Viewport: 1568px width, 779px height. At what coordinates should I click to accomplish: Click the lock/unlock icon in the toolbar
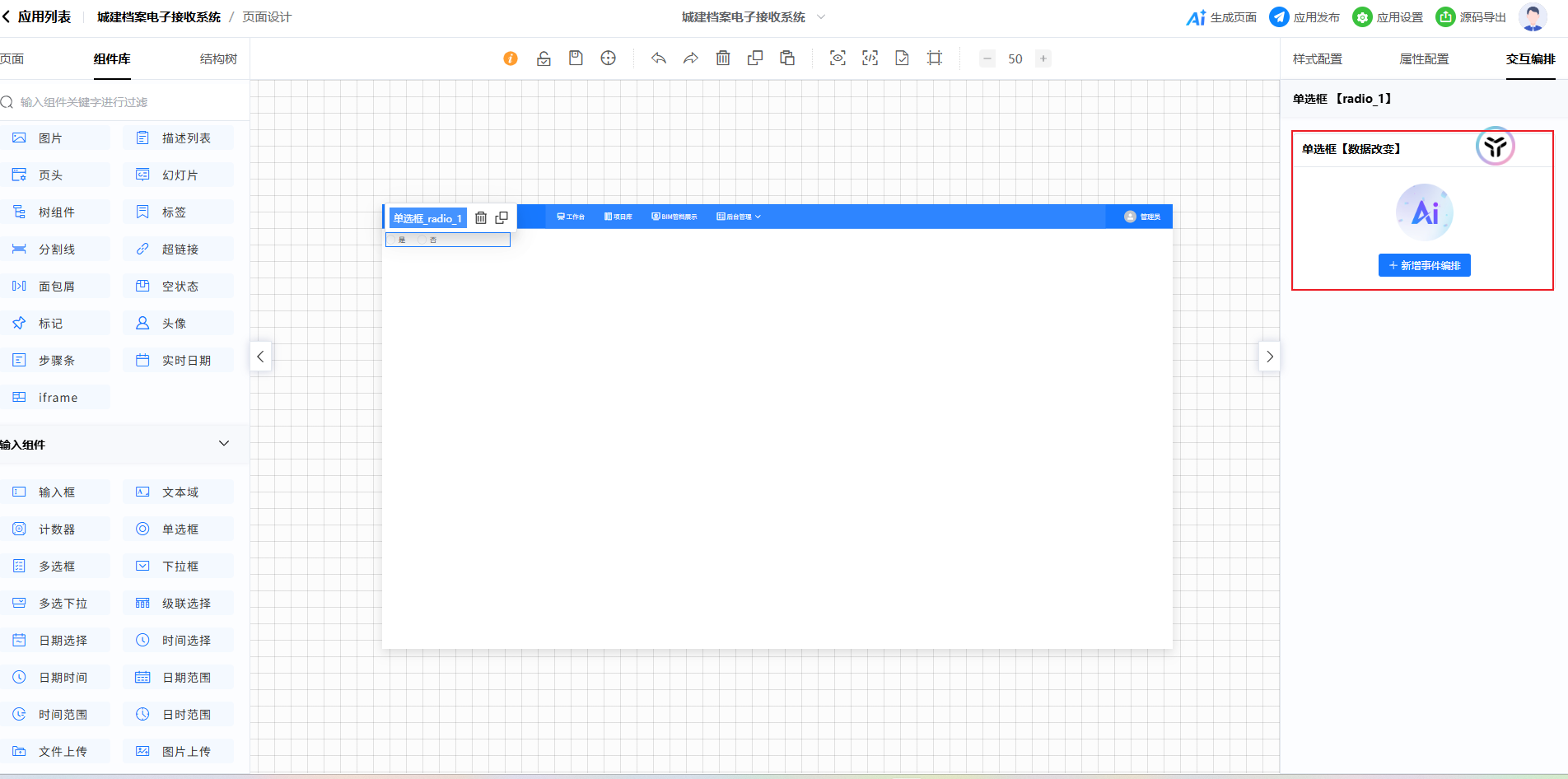click(x=544, y=58)
